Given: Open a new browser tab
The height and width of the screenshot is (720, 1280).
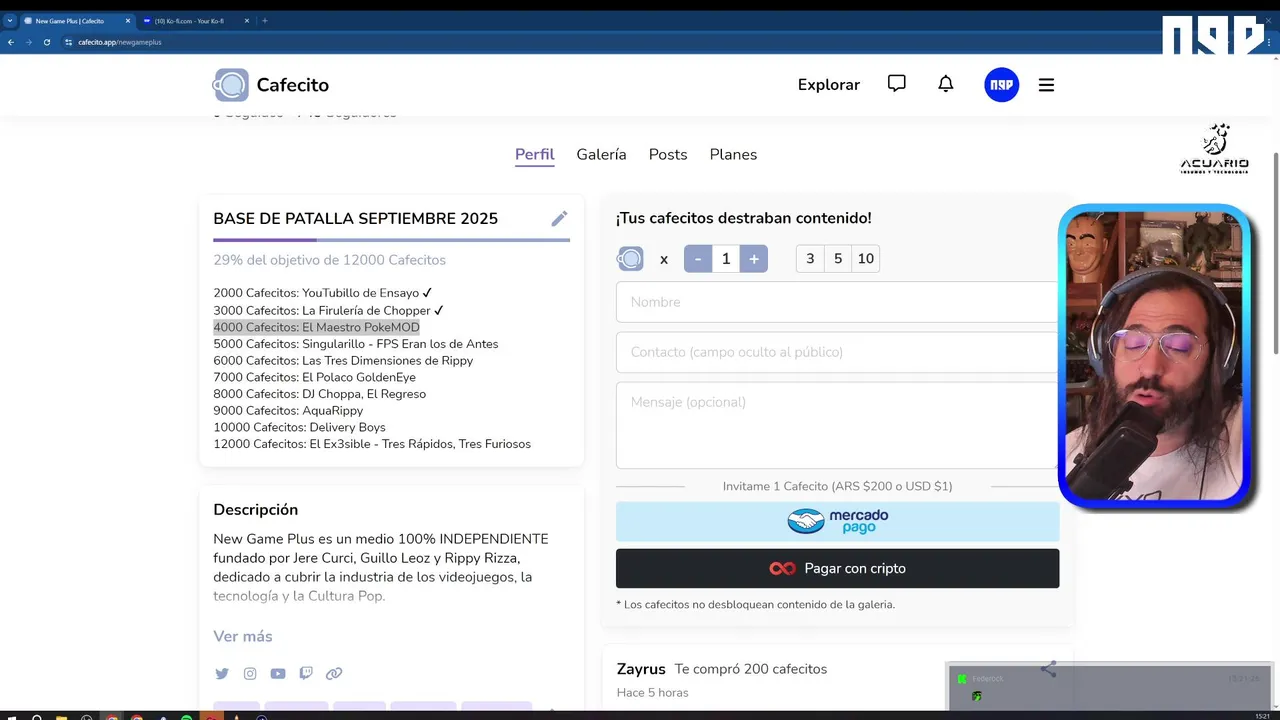Looking at the screenshot, I should pos(265,21).
